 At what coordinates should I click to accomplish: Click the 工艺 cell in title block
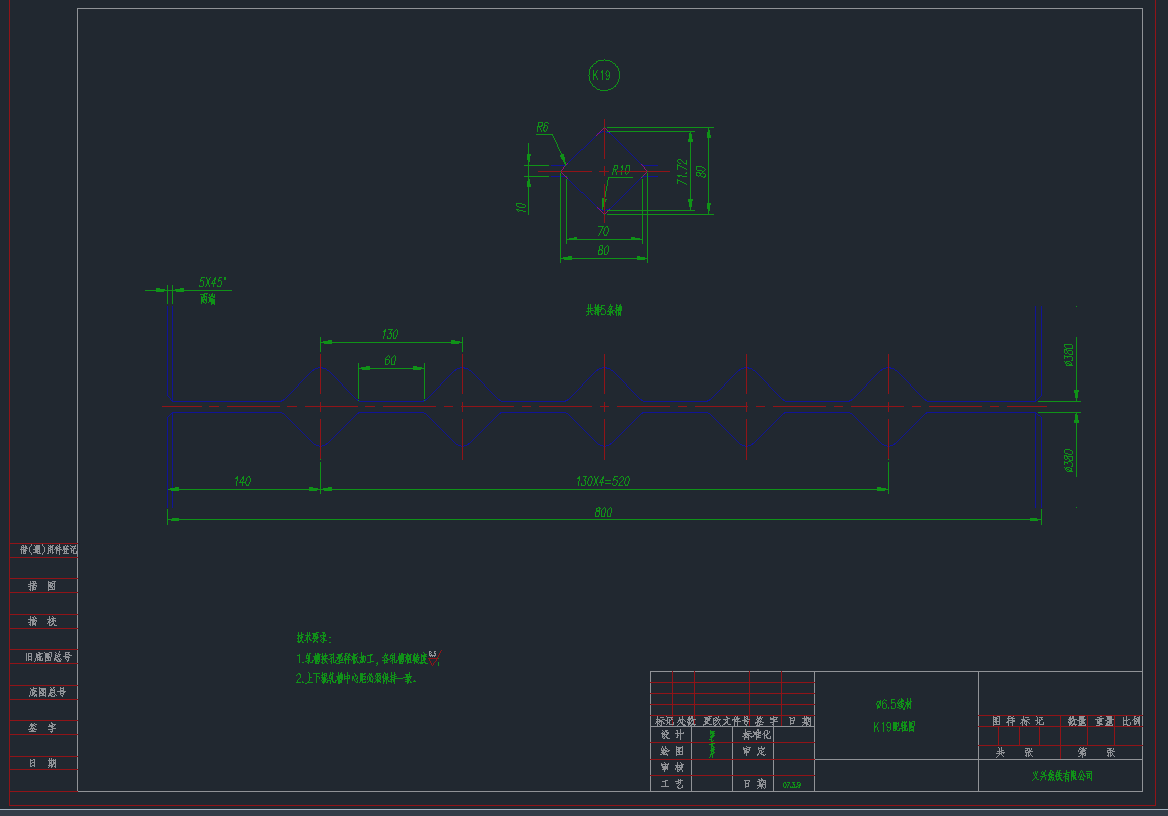click(672, 784)
